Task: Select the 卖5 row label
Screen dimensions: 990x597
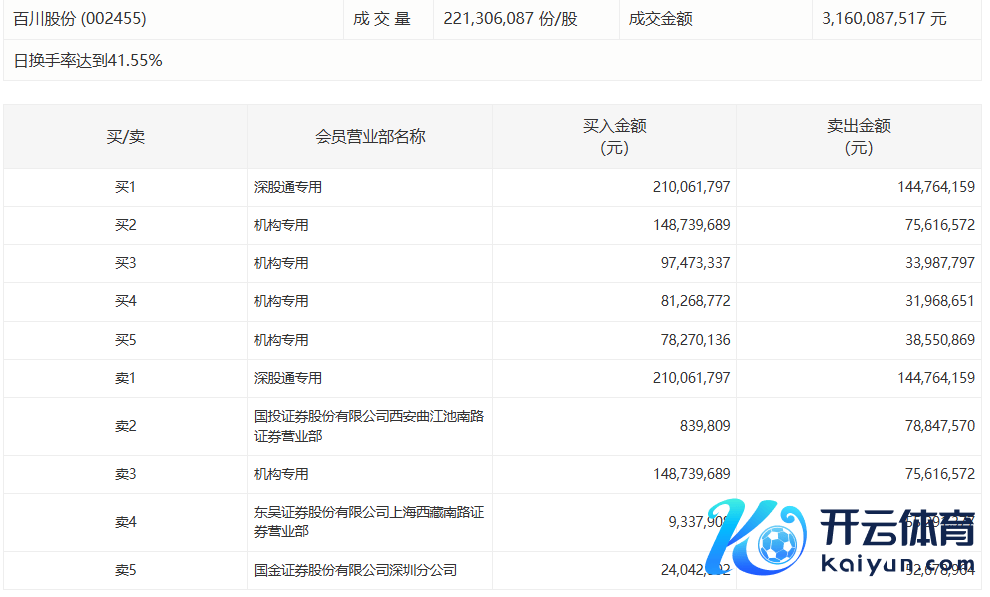Action: click(x=125, y=570)
